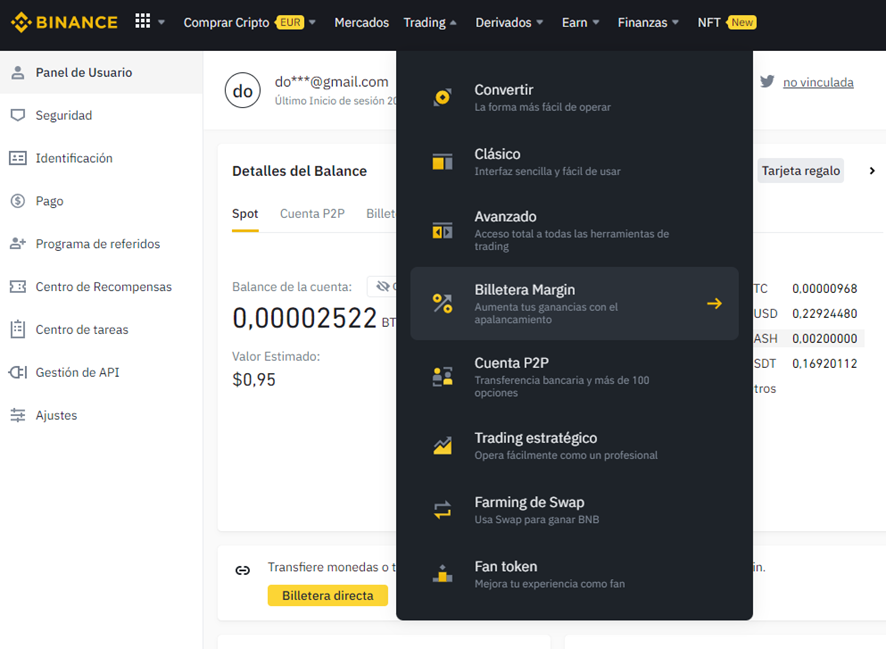
Task: Click the Centro de tareas clipboard icon
Action: (18, 329)
